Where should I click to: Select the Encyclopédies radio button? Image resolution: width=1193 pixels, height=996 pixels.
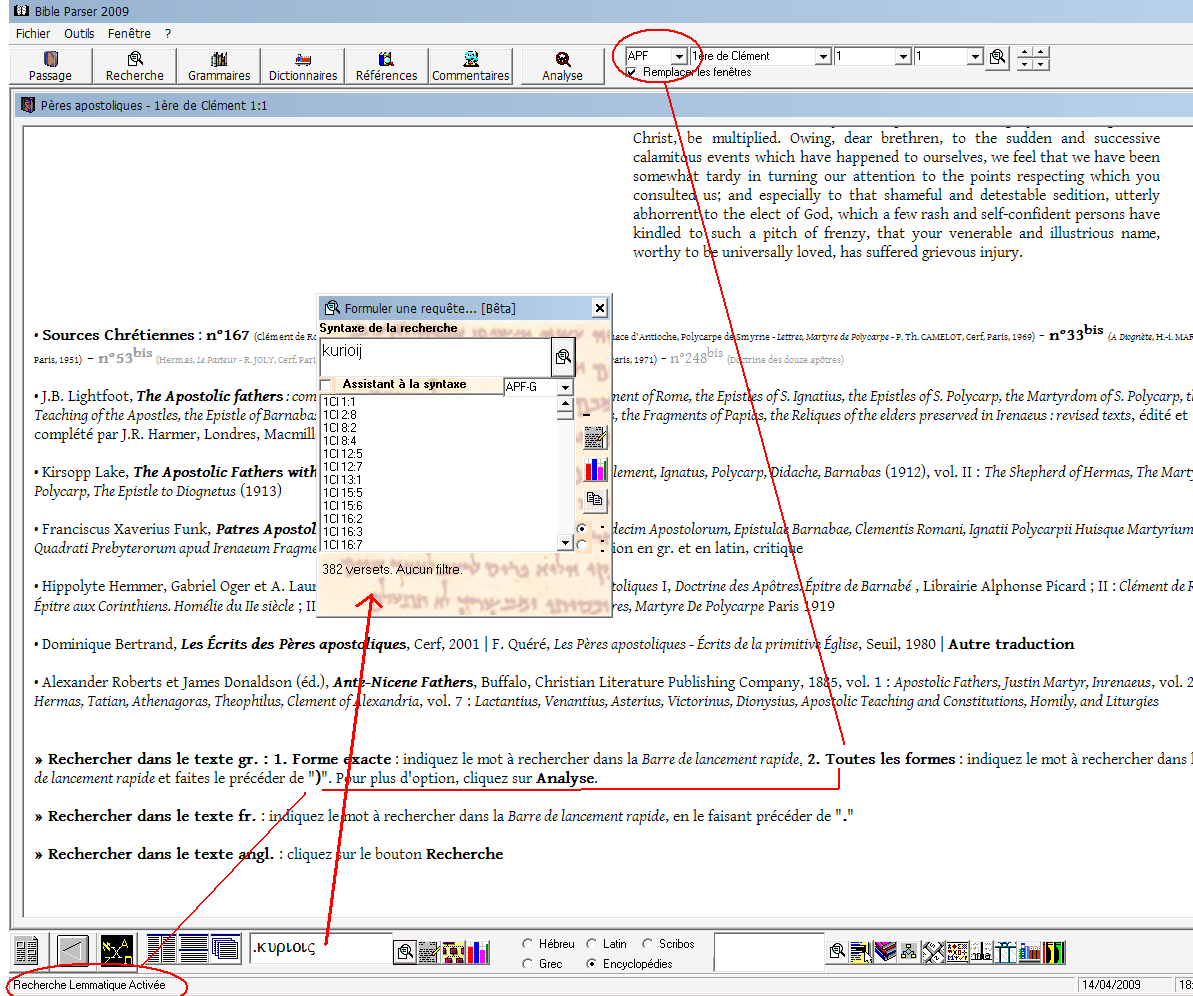[x=591, y=963]
